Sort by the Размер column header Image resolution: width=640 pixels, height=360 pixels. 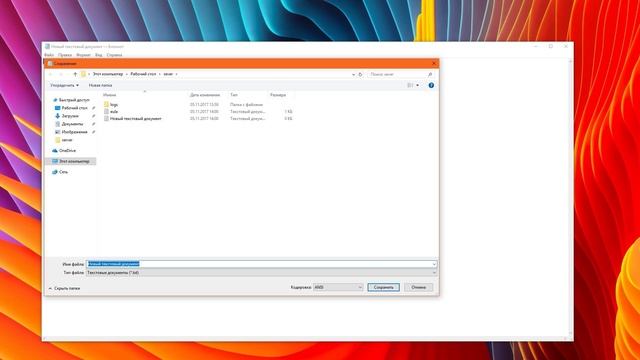pyautogui.click(x=278, y=95)
